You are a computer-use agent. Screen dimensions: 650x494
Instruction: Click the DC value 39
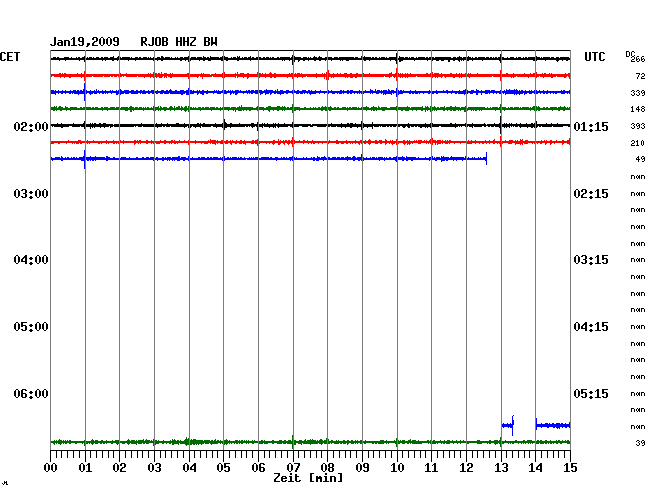(640, 443)
